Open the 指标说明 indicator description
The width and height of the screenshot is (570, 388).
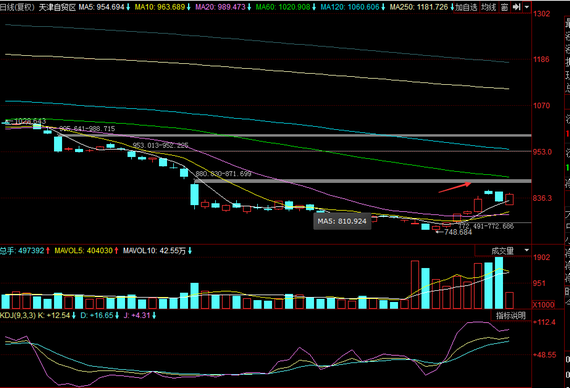tap(511, 315)
